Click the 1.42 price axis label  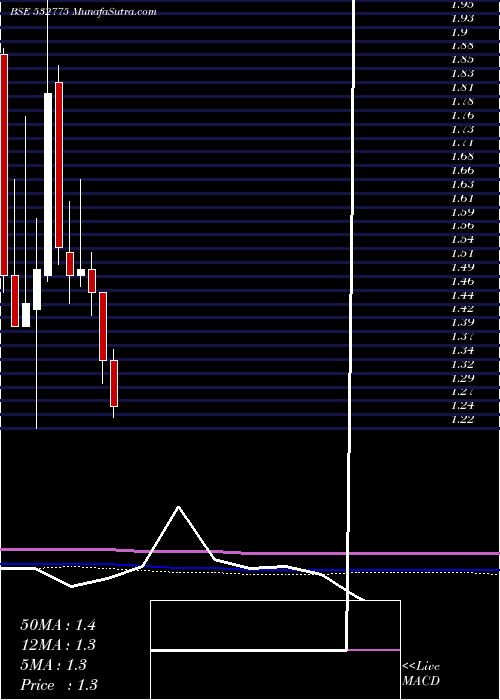pos(462,308)
